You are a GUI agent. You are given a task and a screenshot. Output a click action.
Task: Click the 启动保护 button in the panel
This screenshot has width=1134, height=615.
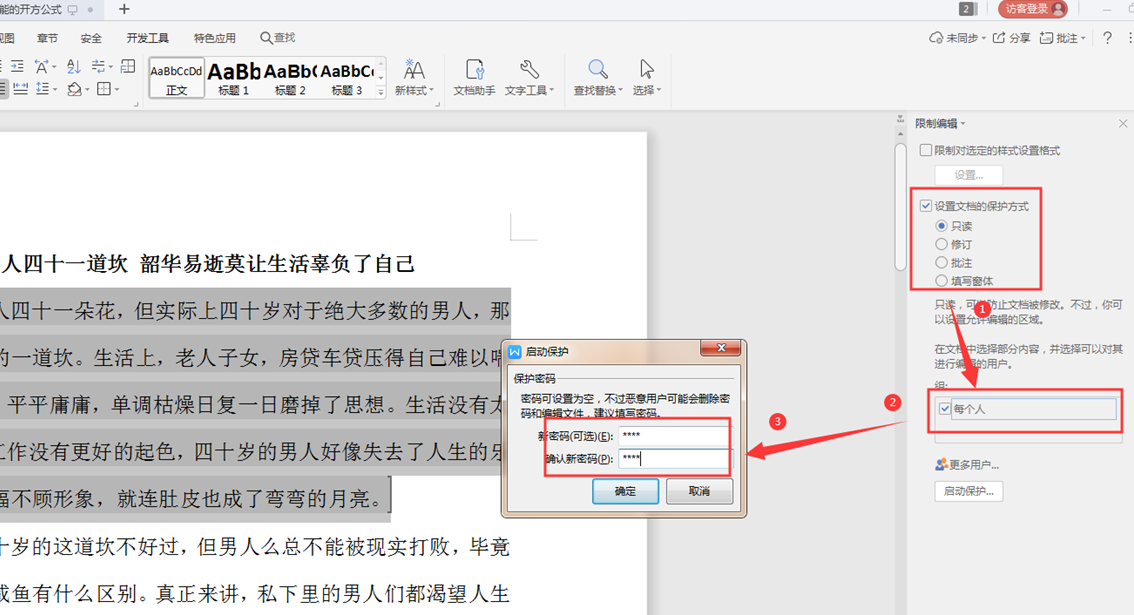968,491
